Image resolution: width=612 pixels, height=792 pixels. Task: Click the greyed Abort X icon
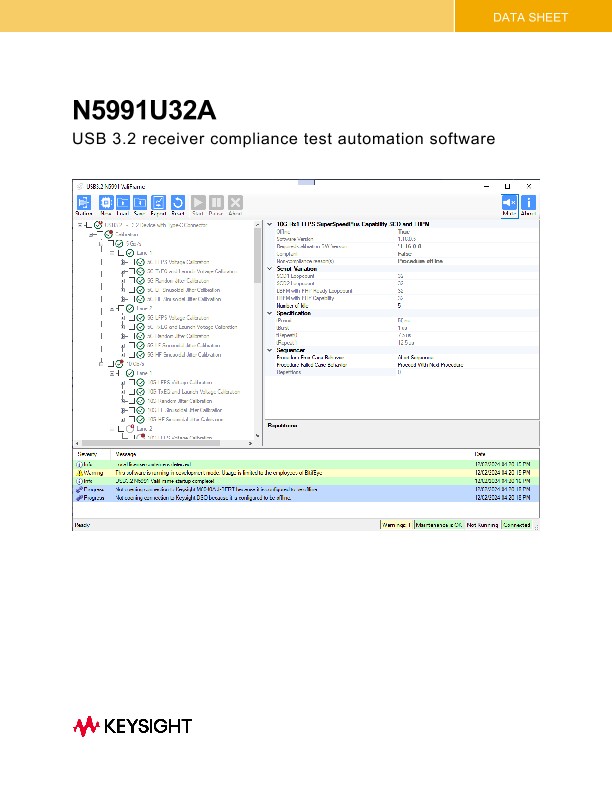pos(235,203)
